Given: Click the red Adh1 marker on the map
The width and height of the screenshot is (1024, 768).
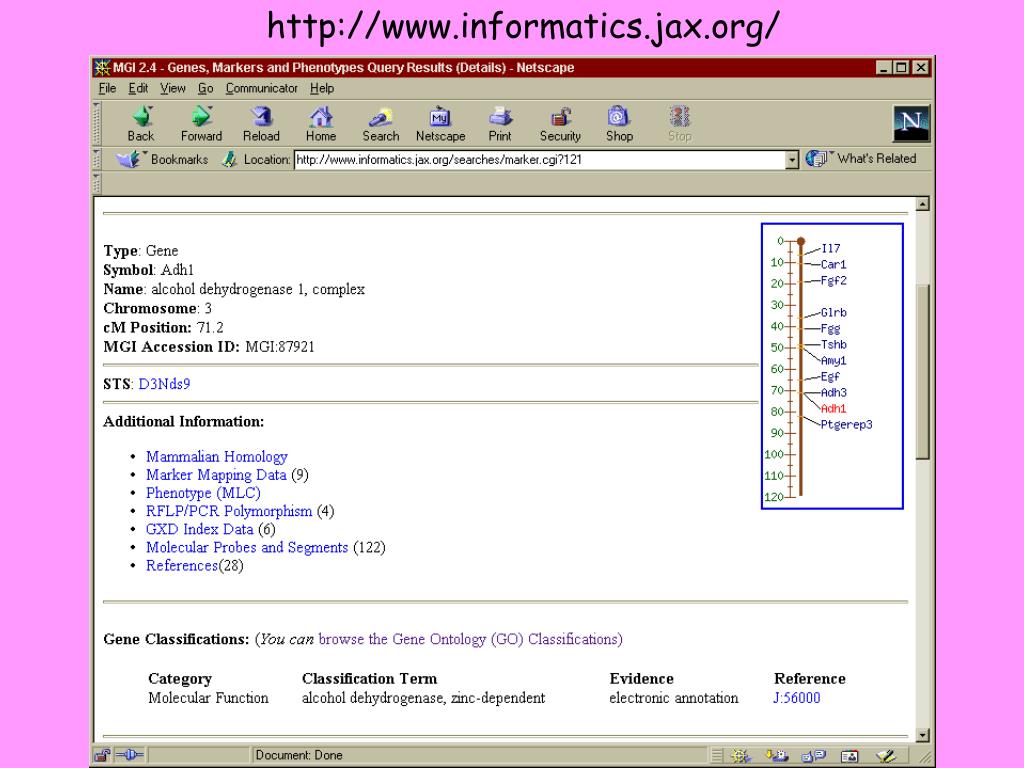Looking at the screenshot, I should (x=833, y=409).
